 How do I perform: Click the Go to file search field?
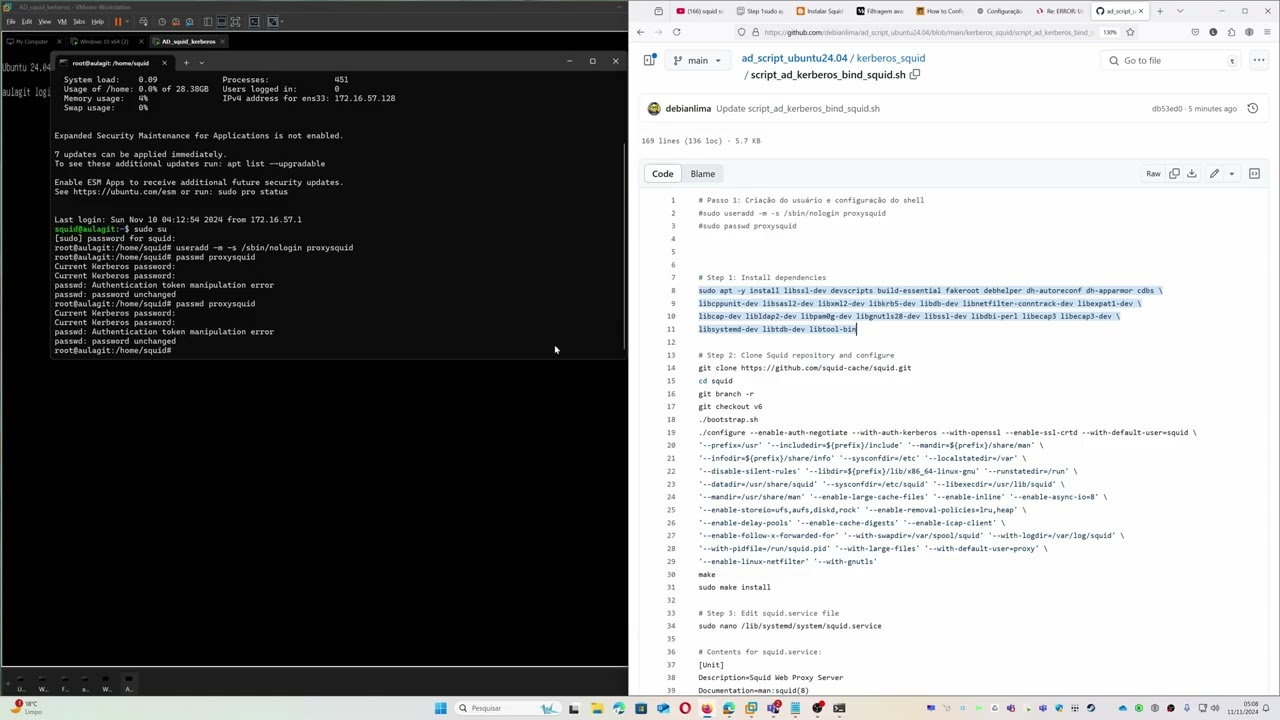[x=1171, y=60]
